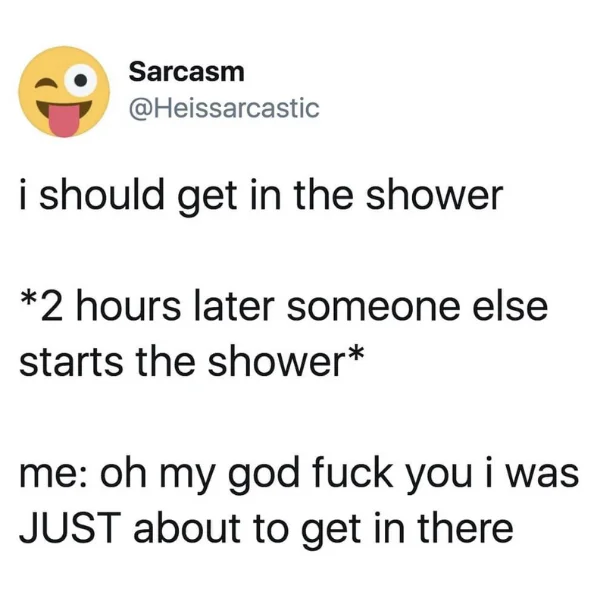
Task: Click the emoji's wide open eye
Action: (80, 80)
